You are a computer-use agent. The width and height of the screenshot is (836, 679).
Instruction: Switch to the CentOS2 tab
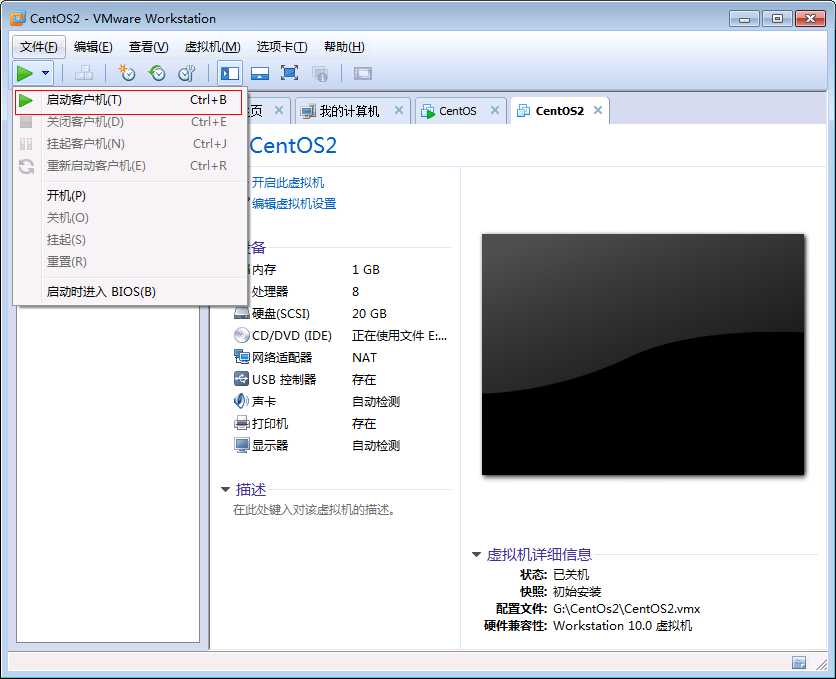[x=560, y=111]
